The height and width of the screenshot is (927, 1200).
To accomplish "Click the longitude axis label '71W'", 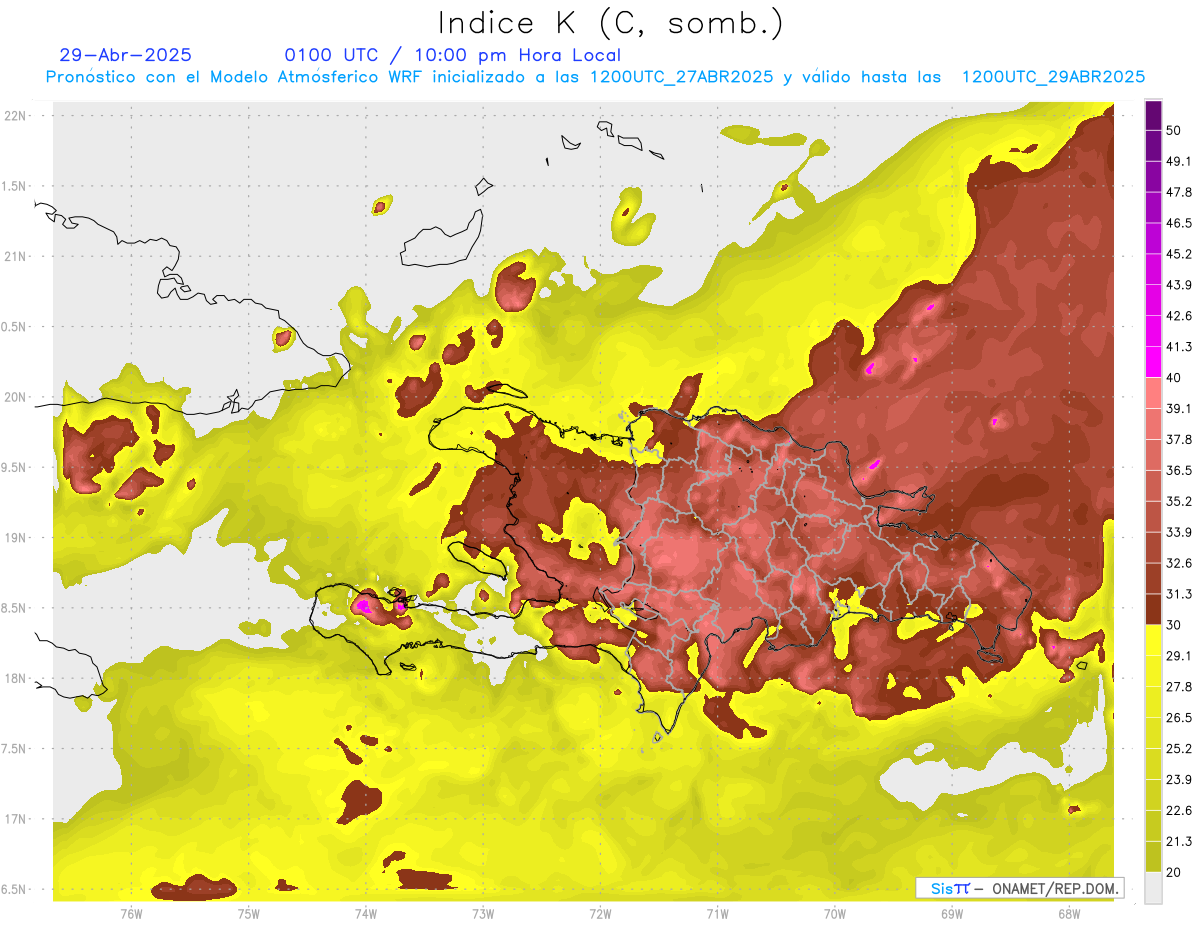I will pyautogui.click(x=717, y=913).
